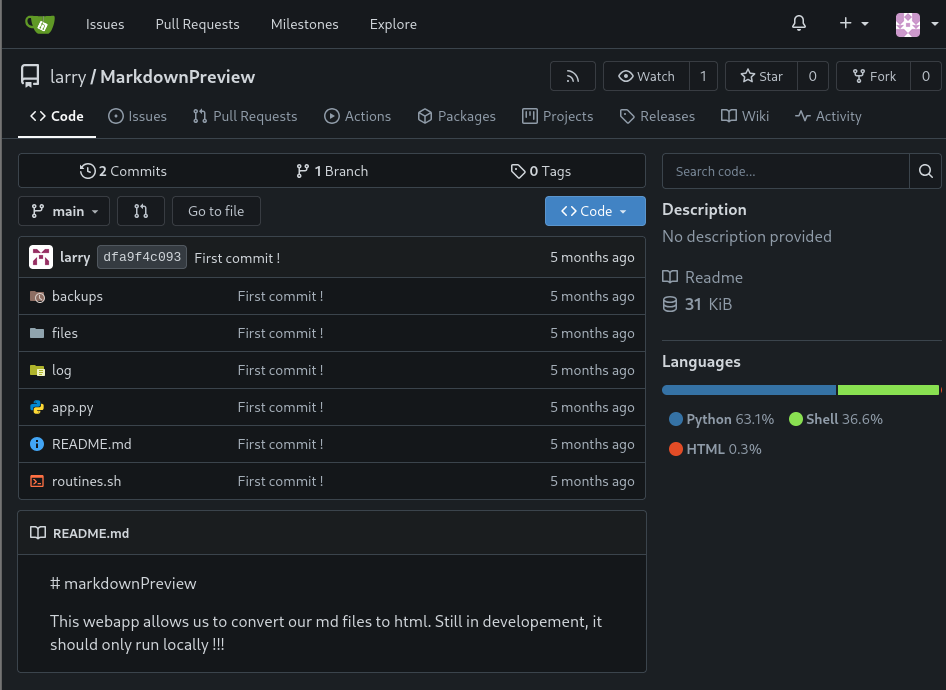The image size is (946, 690).
Task: Open the compare branches icon button
Action: click(x=141, y=211)
